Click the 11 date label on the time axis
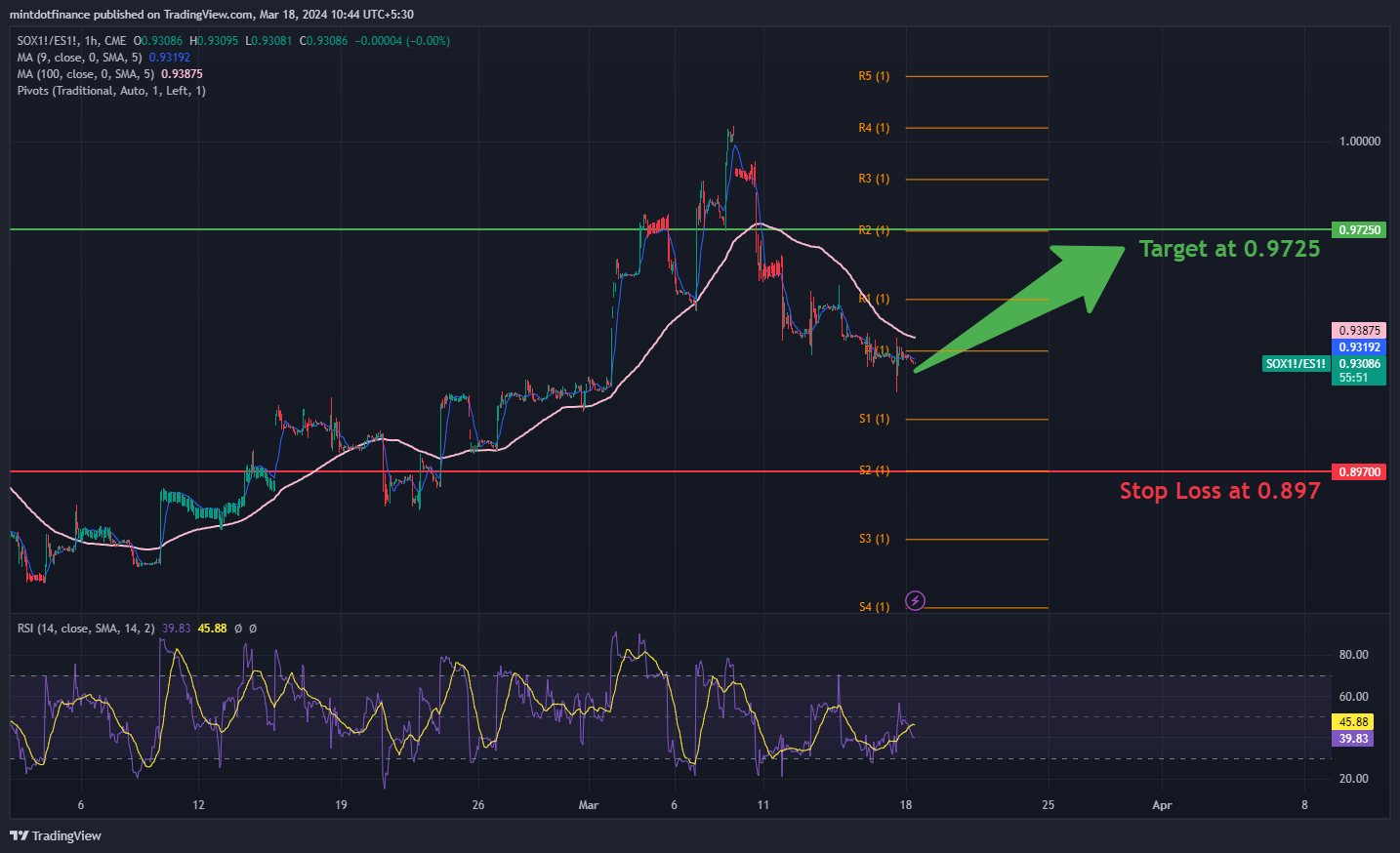The image size is (1400, 853). 762,805
